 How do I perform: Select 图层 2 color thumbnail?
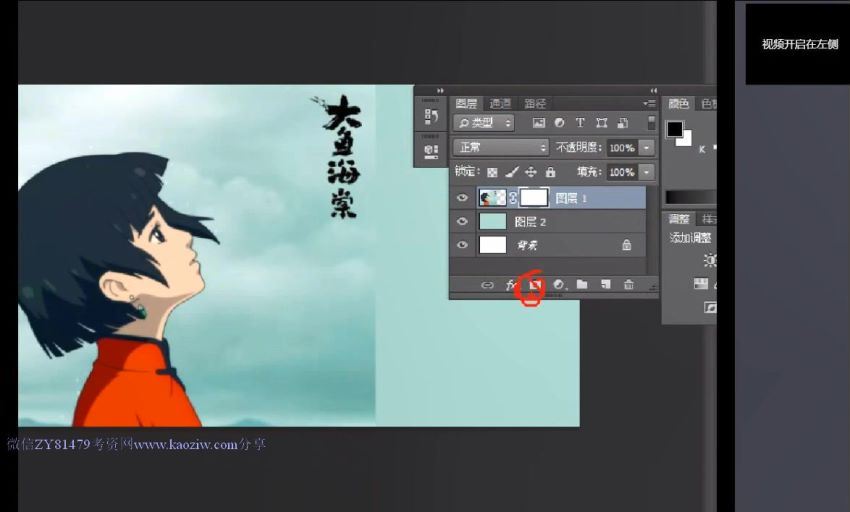tap(493, 221)
